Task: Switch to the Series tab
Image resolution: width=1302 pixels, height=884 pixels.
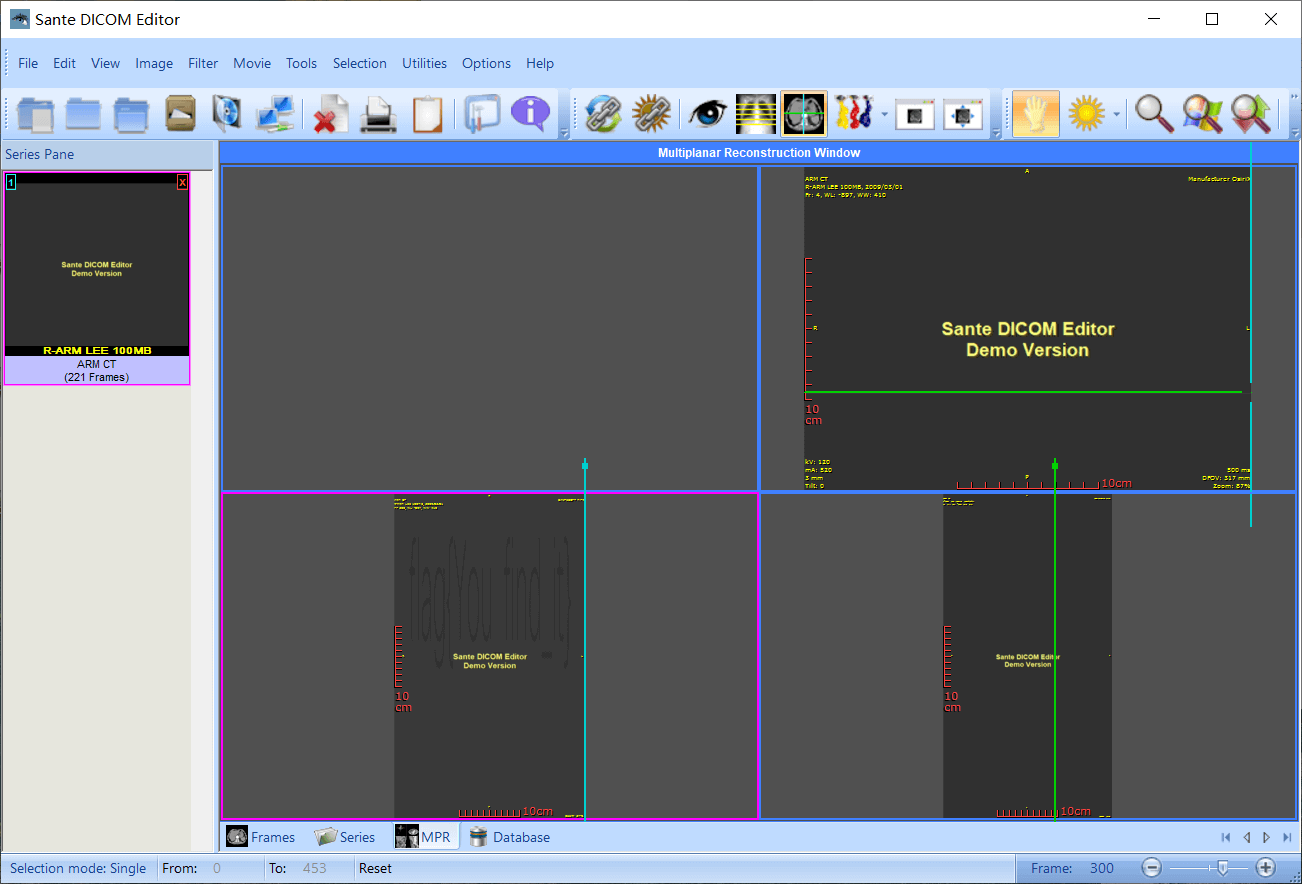Action: coord(345,837)
